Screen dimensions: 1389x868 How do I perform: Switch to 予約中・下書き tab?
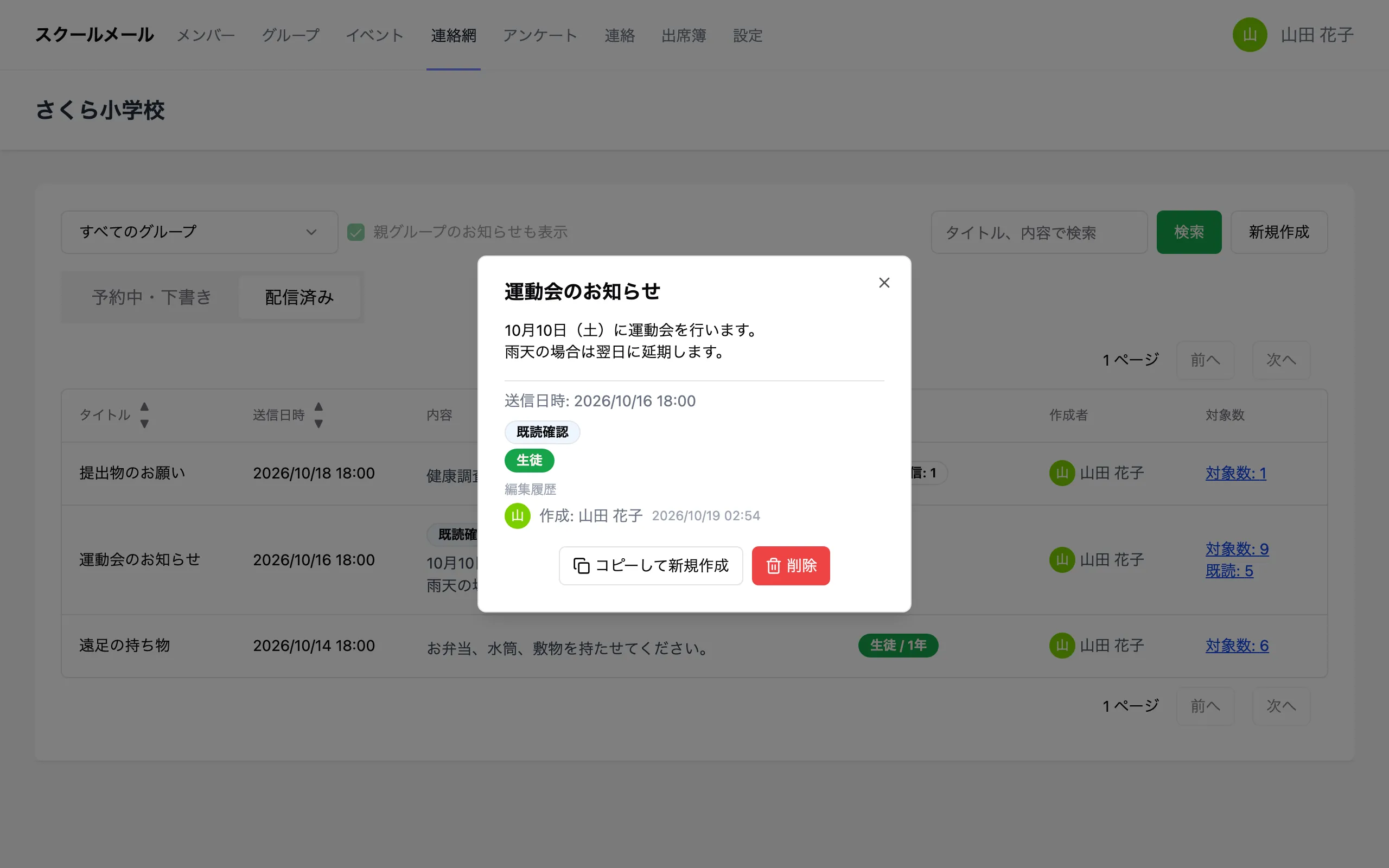pos(151,297)
